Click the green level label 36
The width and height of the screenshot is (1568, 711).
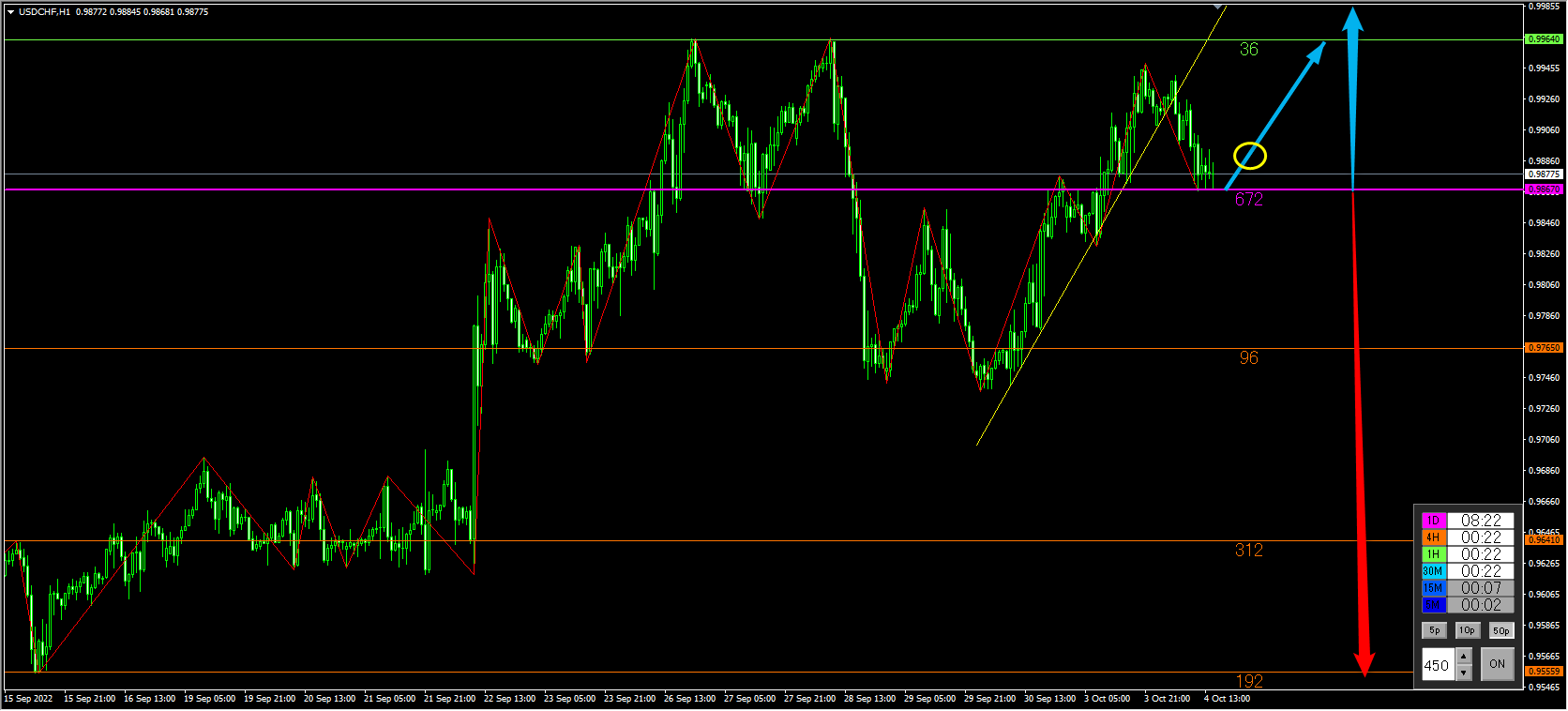(1249, 50)
